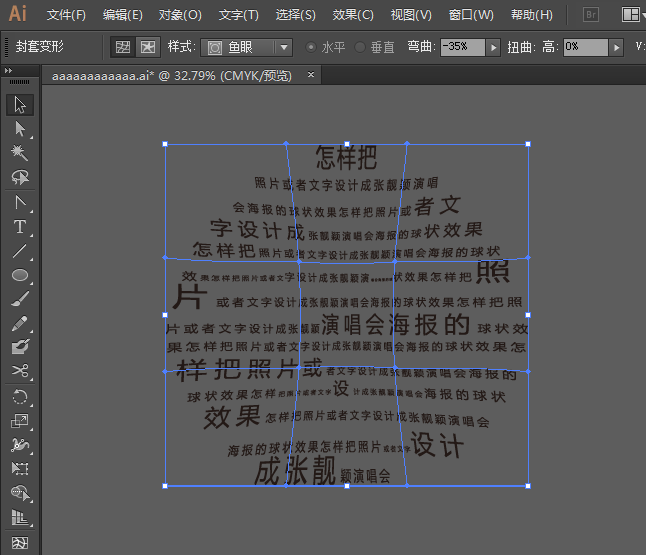646x555 pixels.
Task: Select the Selection tool (black arrow)
Action: [x=20, y=105]
